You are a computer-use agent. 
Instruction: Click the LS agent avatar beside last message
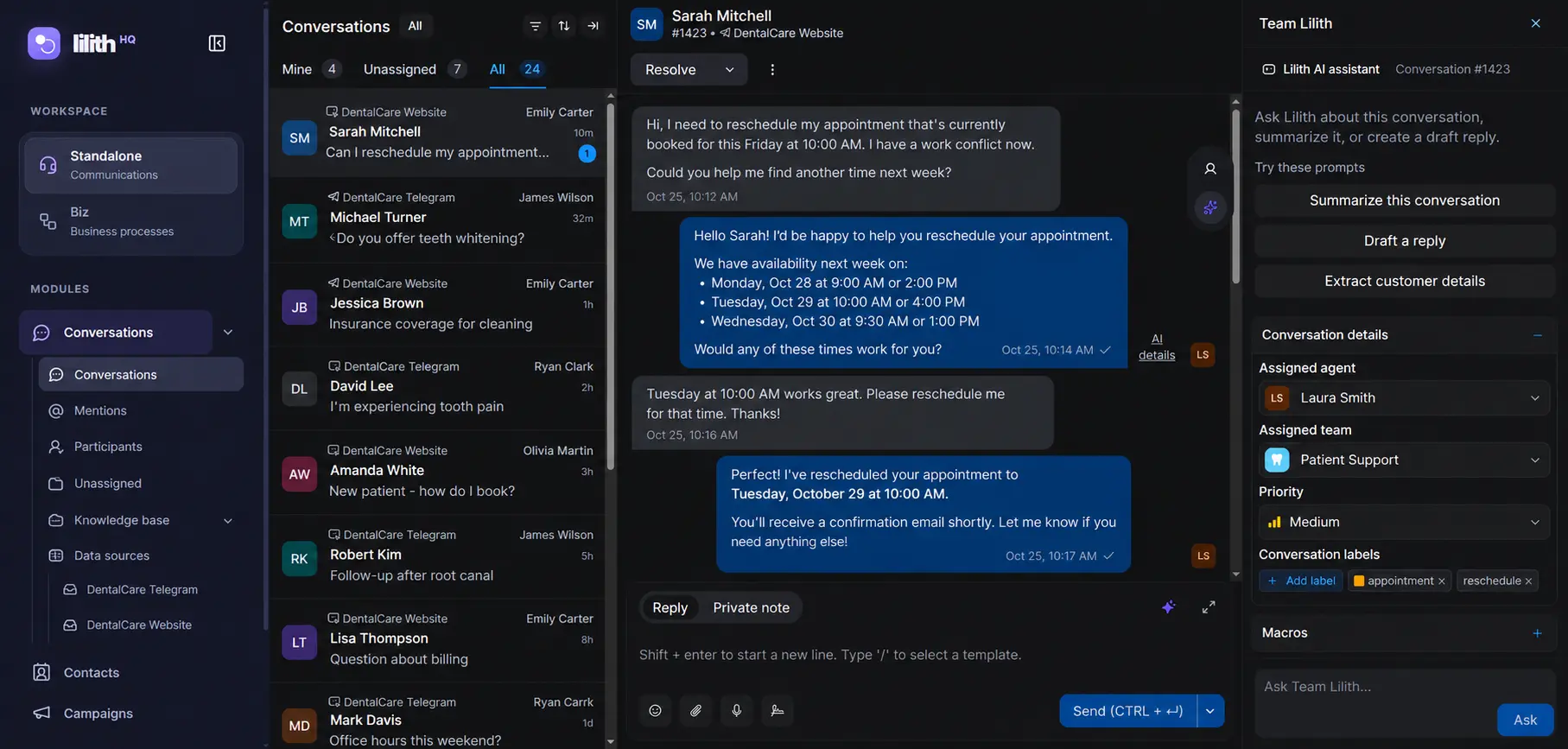1203,555
